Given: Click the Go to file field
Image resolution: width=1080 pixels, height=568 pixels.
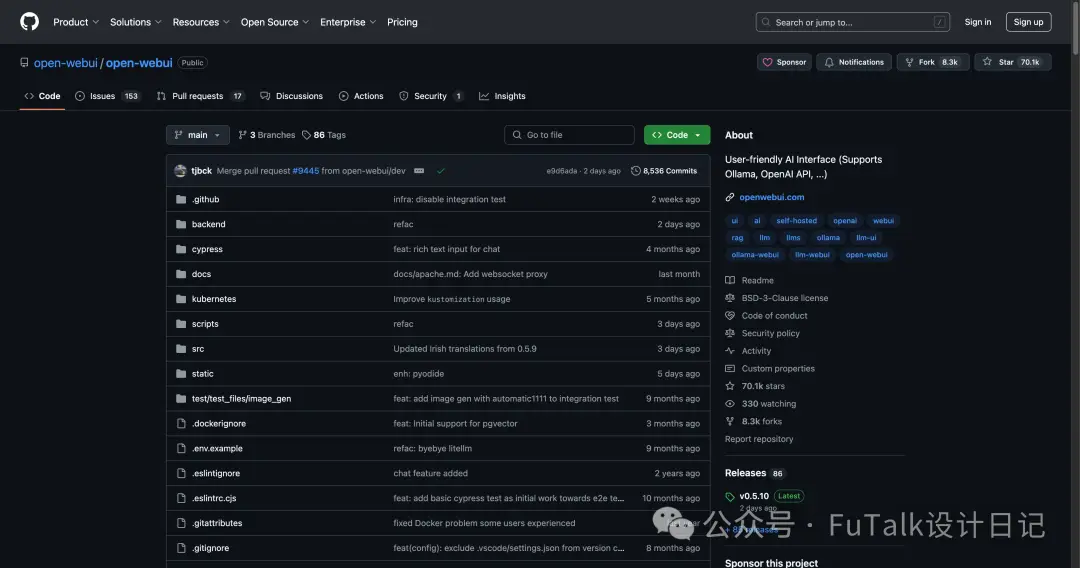Looking at the screenshot, I should [569, 135].
